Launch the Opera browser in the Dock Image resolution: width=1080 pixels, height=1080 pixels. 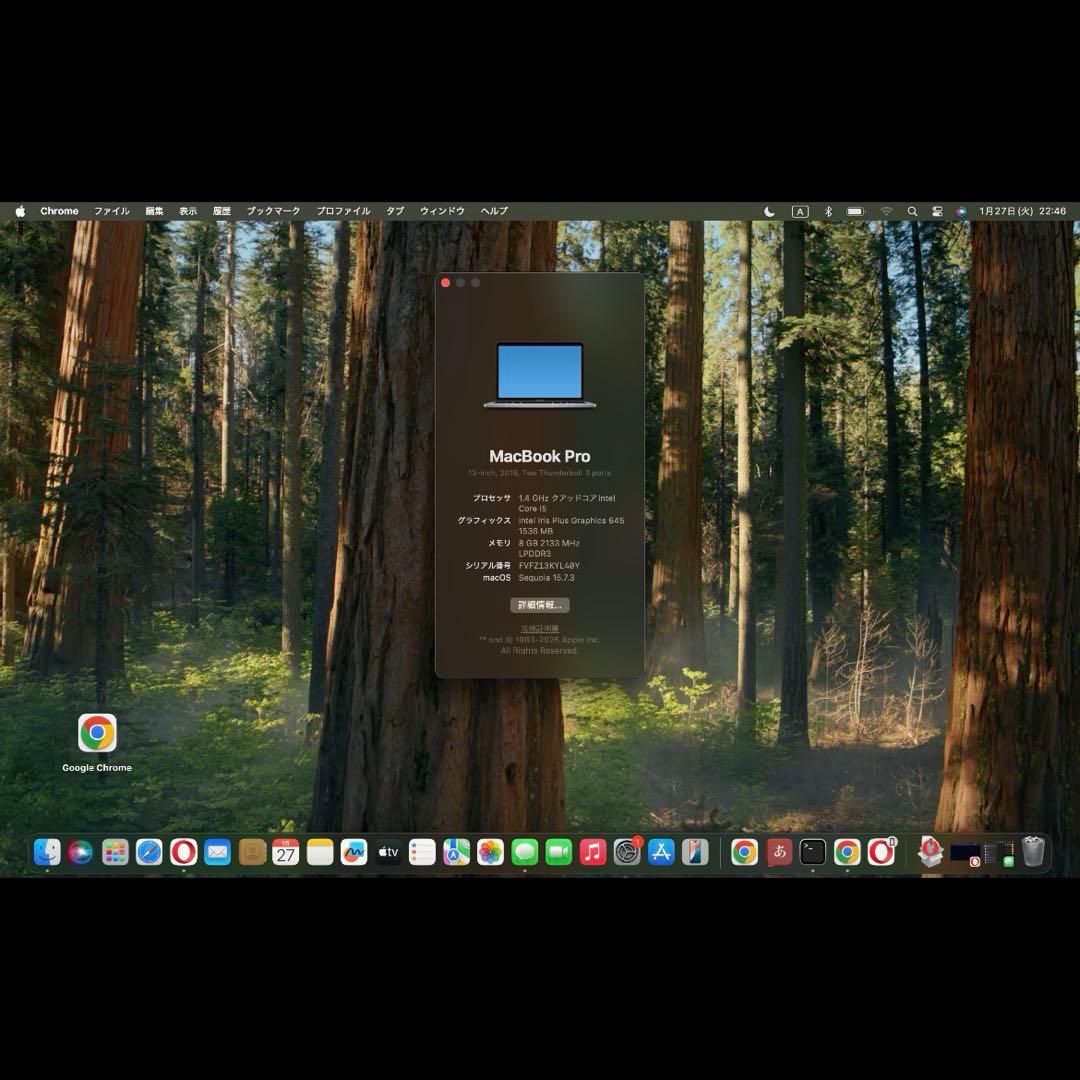tap(182, 852)
